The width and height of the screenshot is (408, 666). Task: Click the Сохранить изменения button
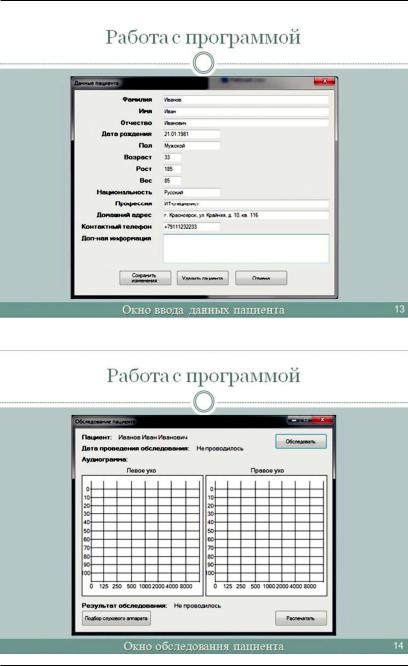pos(145,278)
